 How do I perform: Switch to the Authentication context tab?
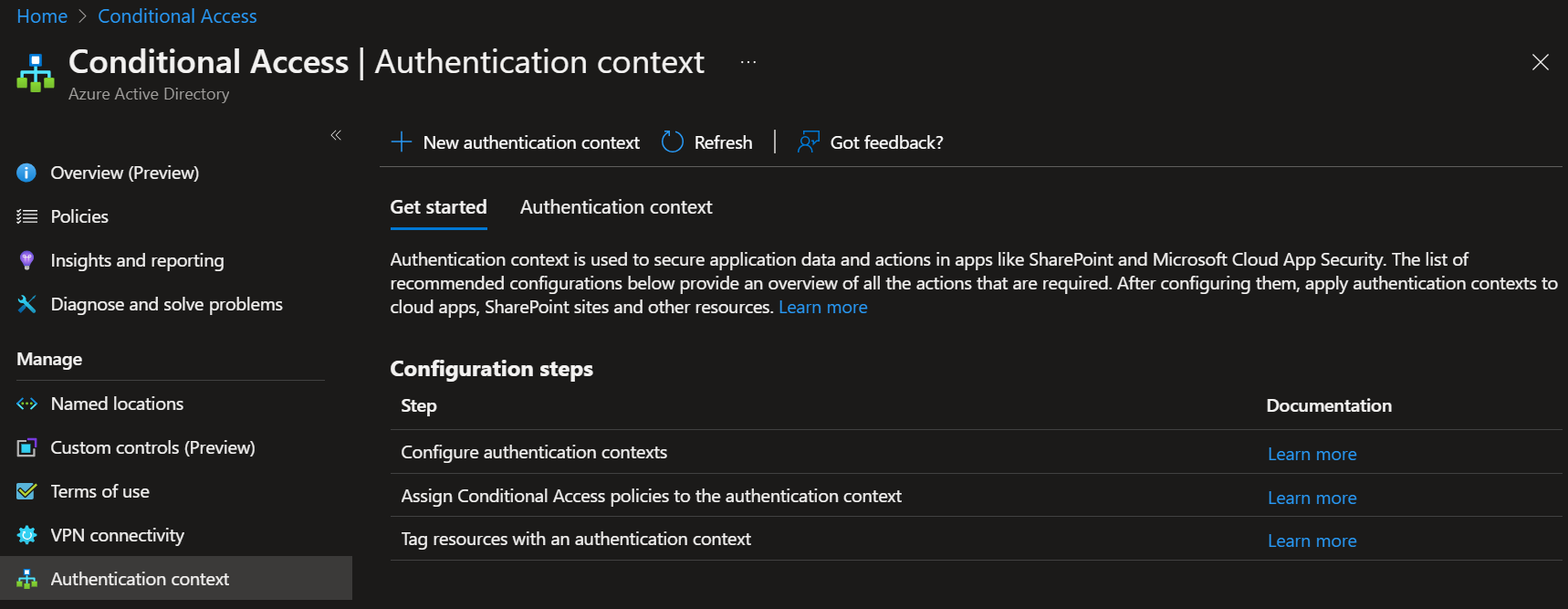pos(616,207)
